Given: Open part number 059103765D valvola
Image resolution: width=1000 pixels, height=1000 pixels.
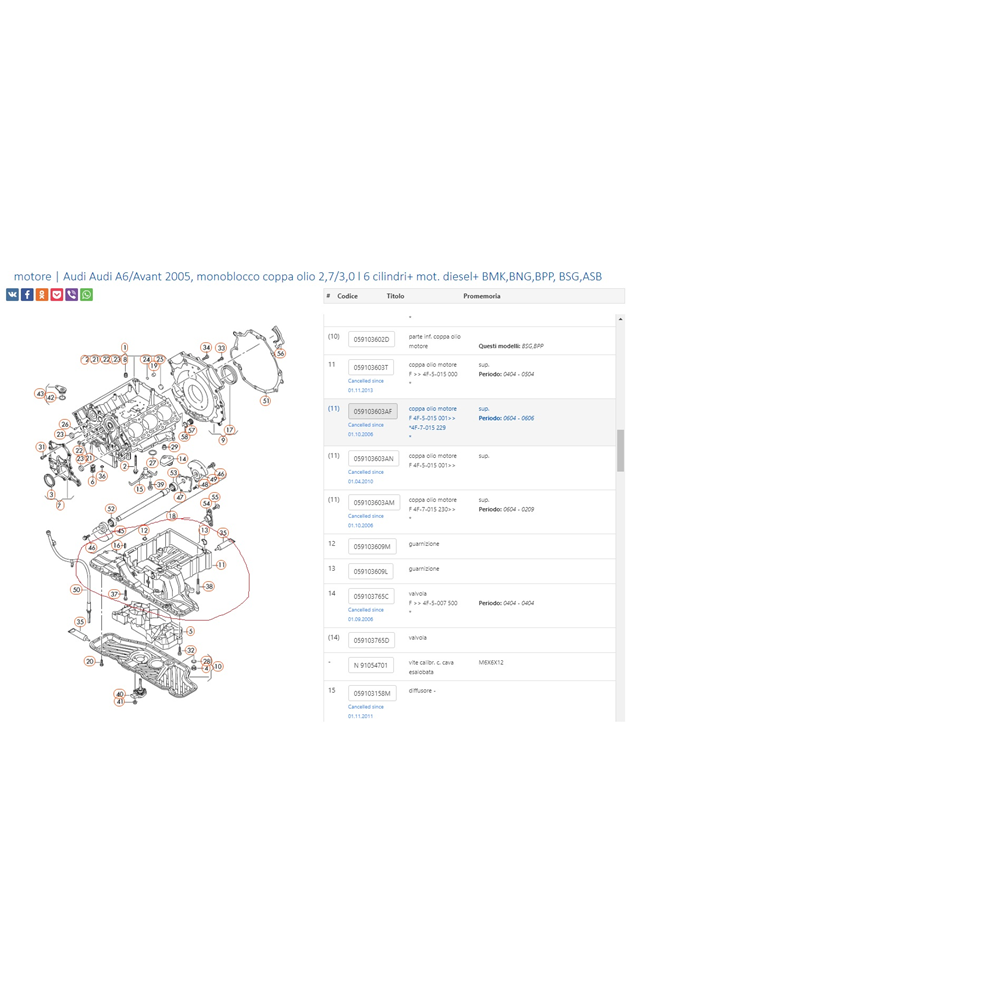Looking at the screenshot, I should point(372,640).
